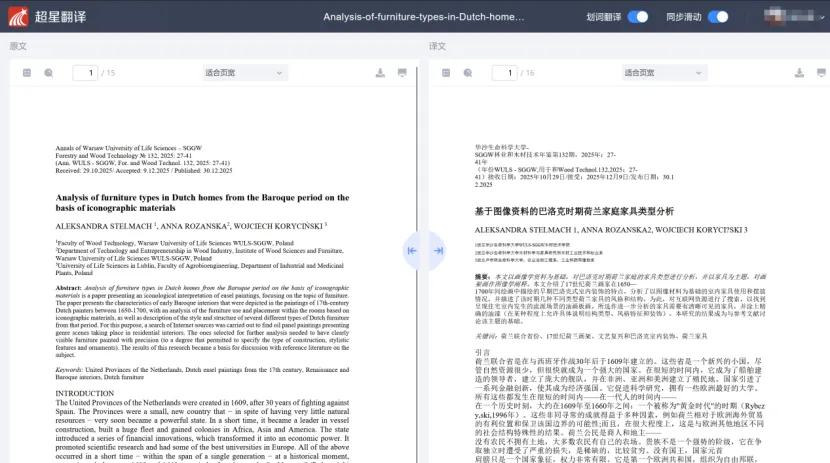
Task: Open thumbnail sidebar in original panel
Action: coord(27,73)
